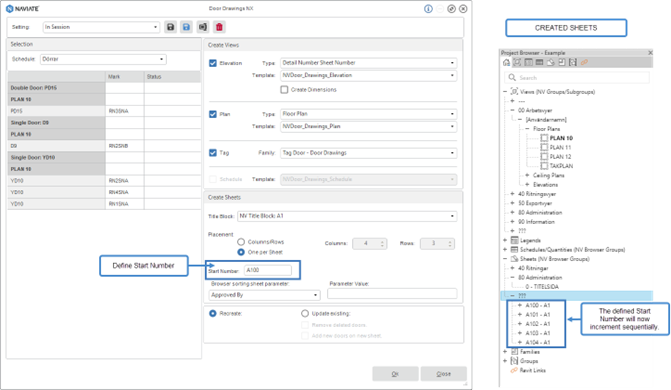The height and width of the screenshot is (390, 671).
Task: Uncheck the Elevation checkbox
Action: [213, 63]
